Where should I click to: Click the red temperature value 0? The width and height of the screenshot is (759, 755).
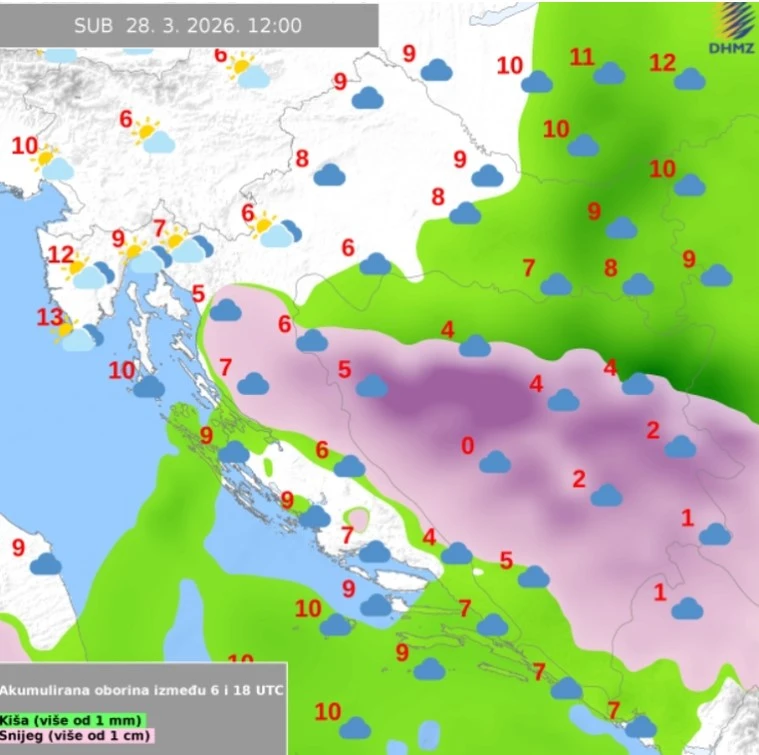[467, 446]
